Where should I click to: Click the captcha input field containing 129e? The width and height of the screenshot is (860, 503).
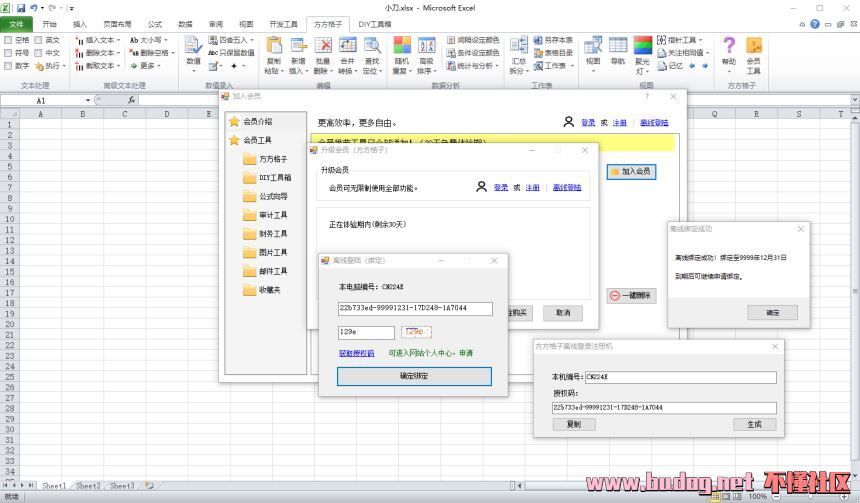366,332
